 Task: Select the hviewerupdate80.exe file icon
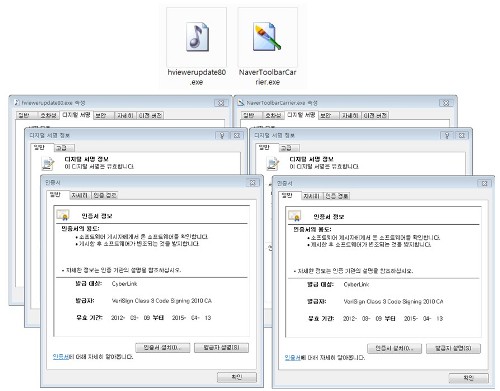[197, 37]
